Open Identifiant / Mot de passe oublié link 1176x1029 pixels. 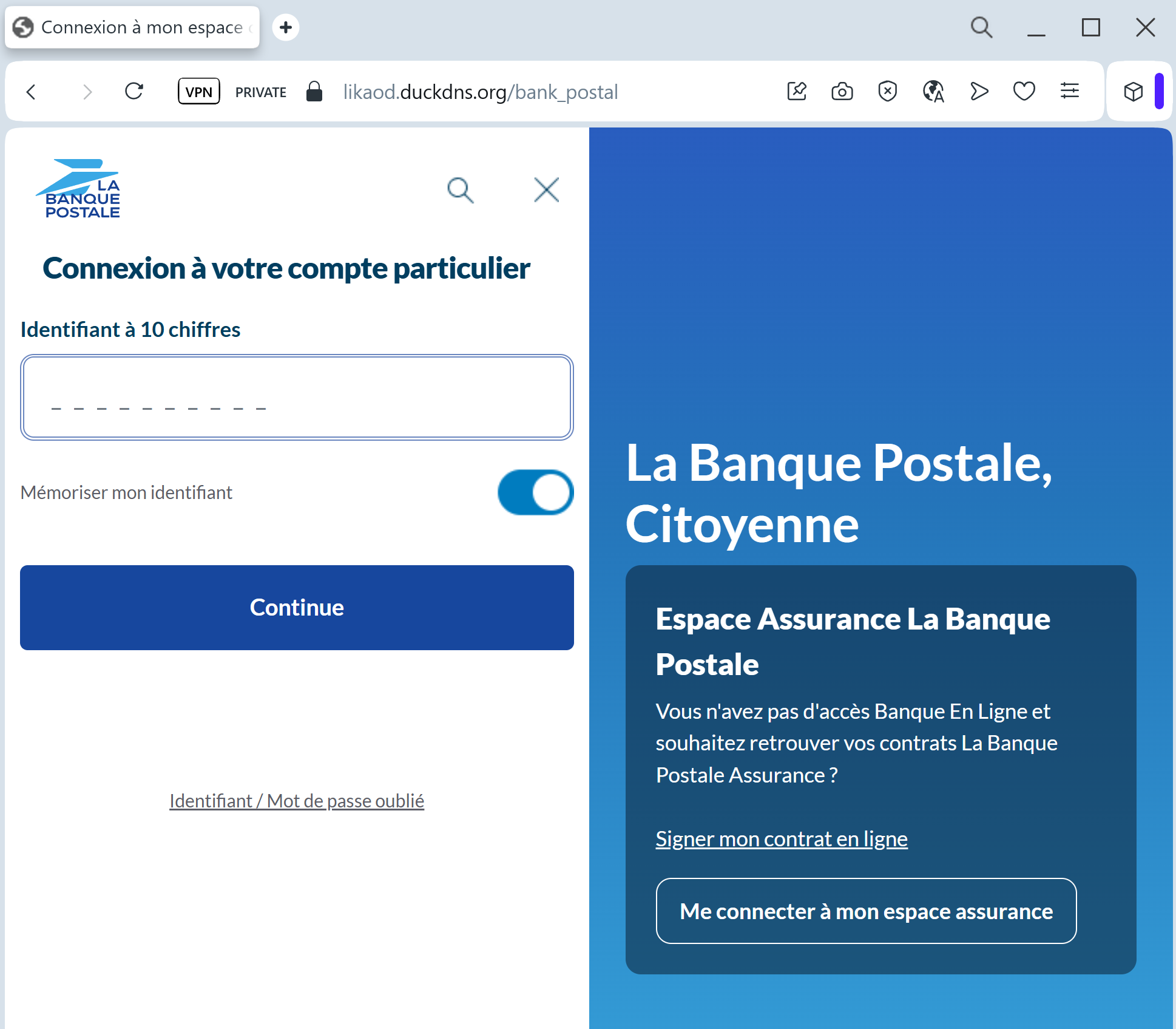coord(297,801)
